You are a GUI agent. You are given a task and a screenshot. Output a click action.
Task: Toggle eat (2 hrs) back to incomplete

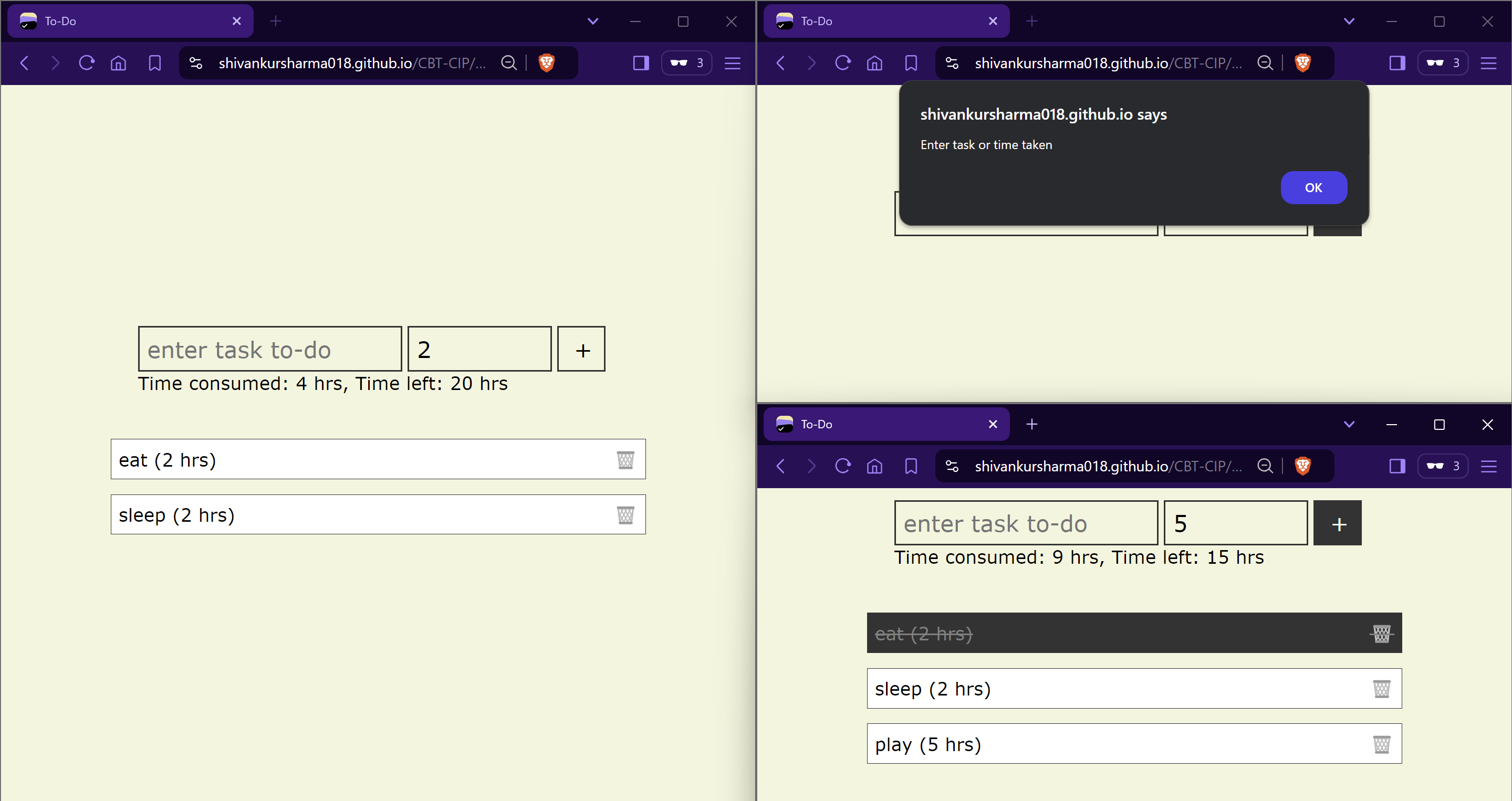pos(998,633)
